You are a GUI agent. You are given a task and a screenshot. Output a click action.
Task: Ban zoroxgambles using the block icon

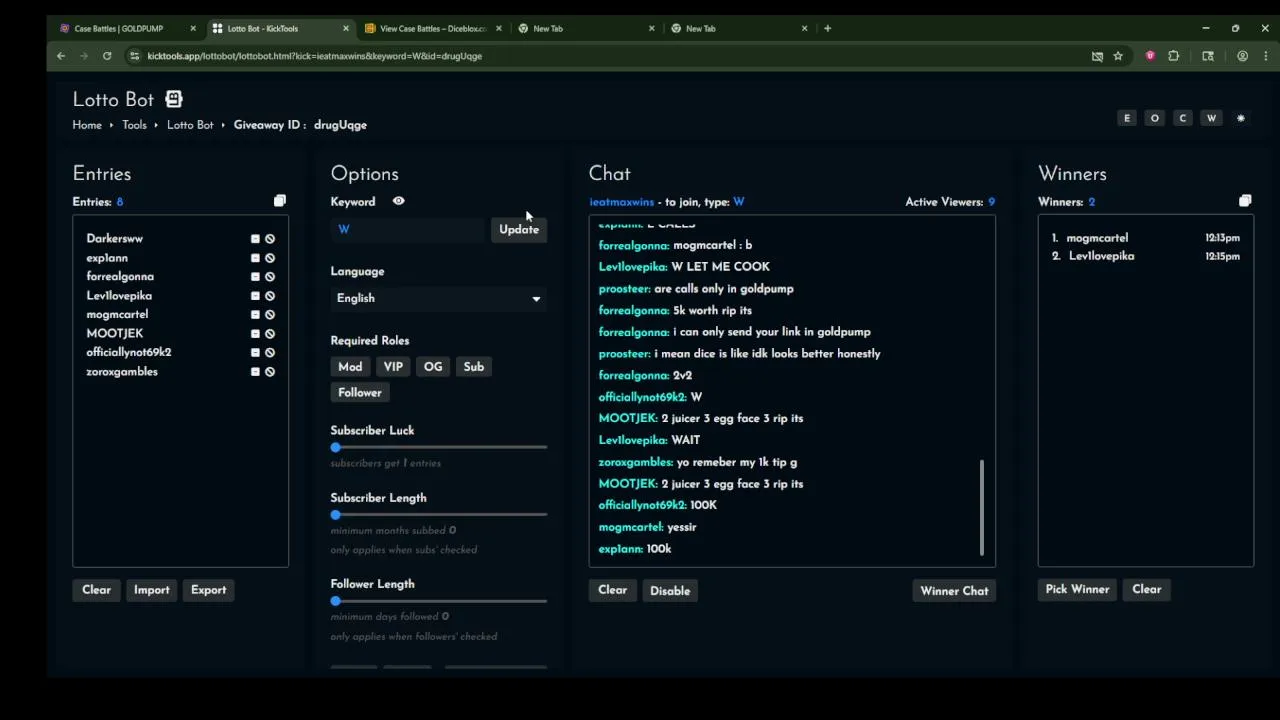coord(270,372)
